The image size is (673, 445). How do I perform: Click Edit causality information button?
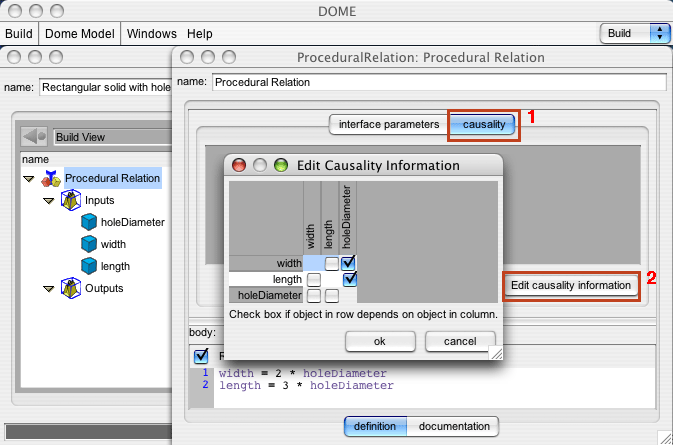click(571, 285)
